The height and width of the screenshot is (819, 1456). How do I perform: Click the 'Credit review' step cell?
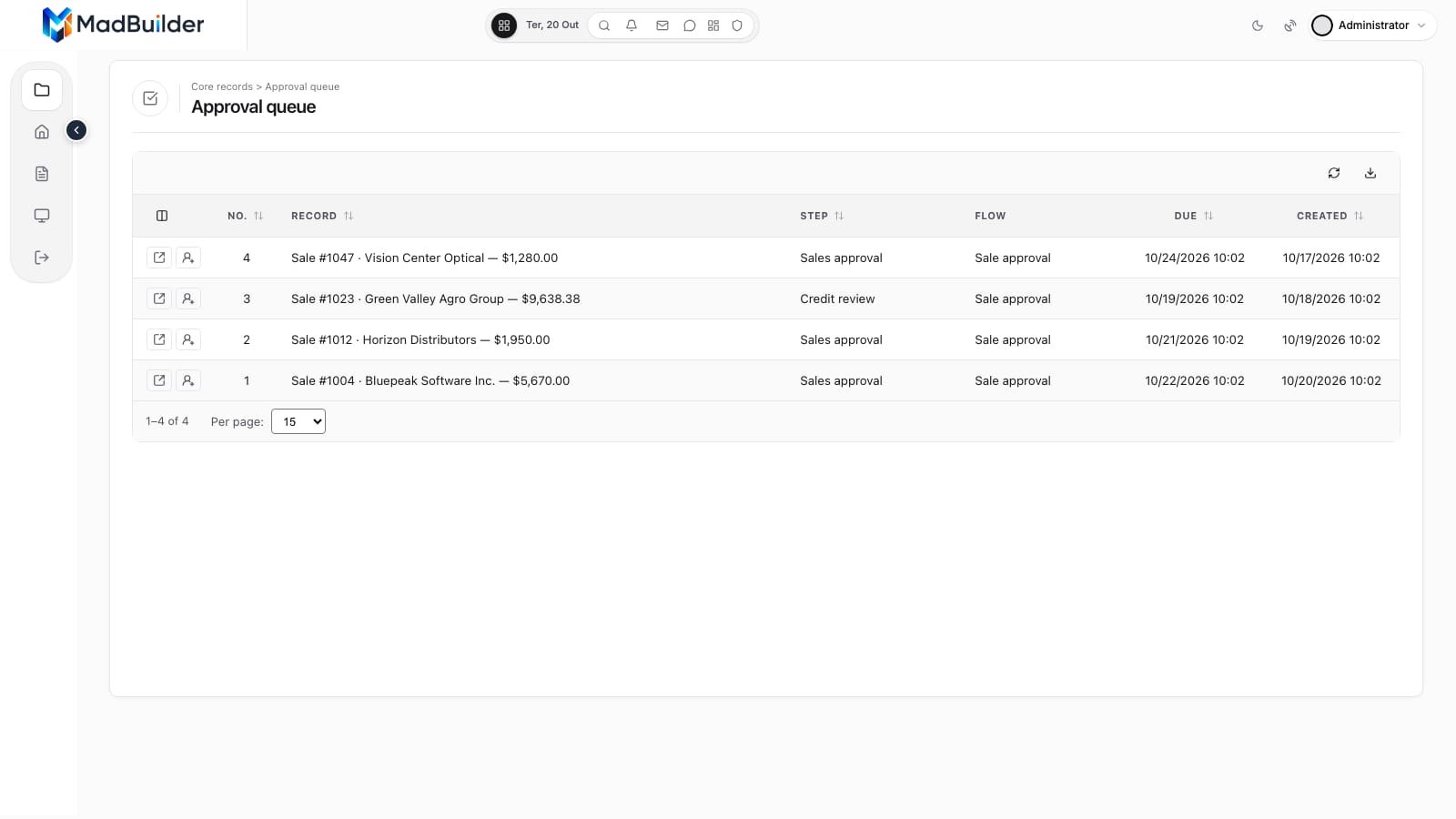point(837,298)
